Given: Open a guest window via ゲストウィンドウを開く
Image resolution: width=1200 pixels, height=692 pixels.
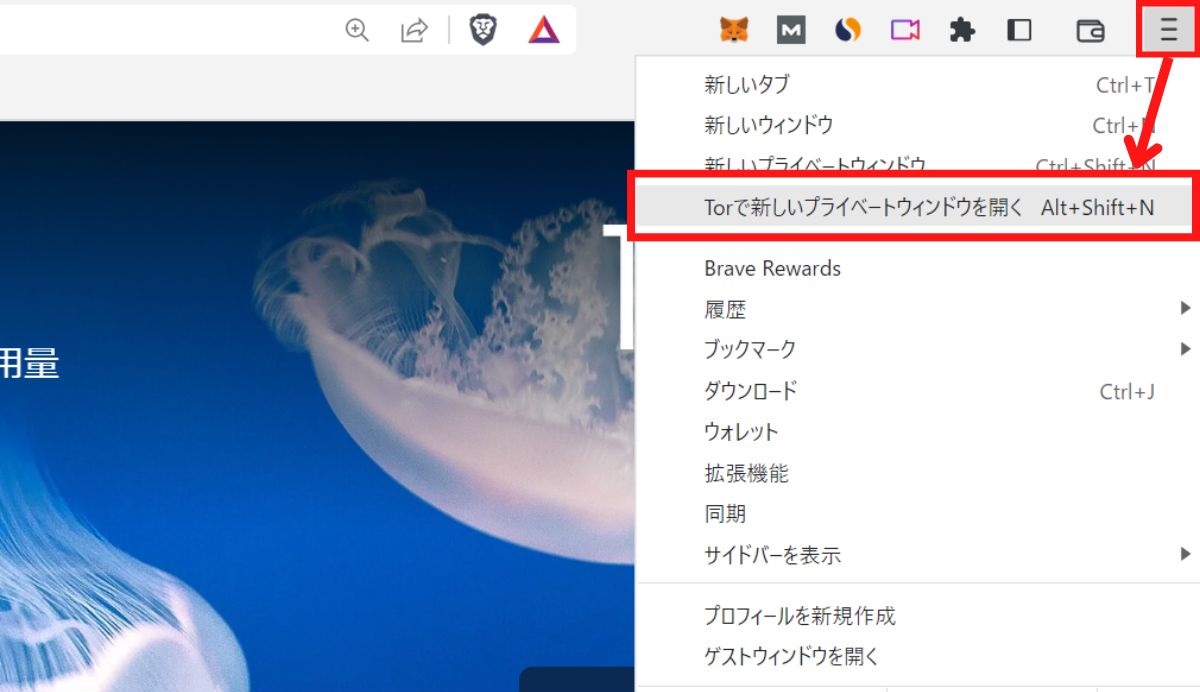Looking at the screenshot, I should (x=790, y=656).
